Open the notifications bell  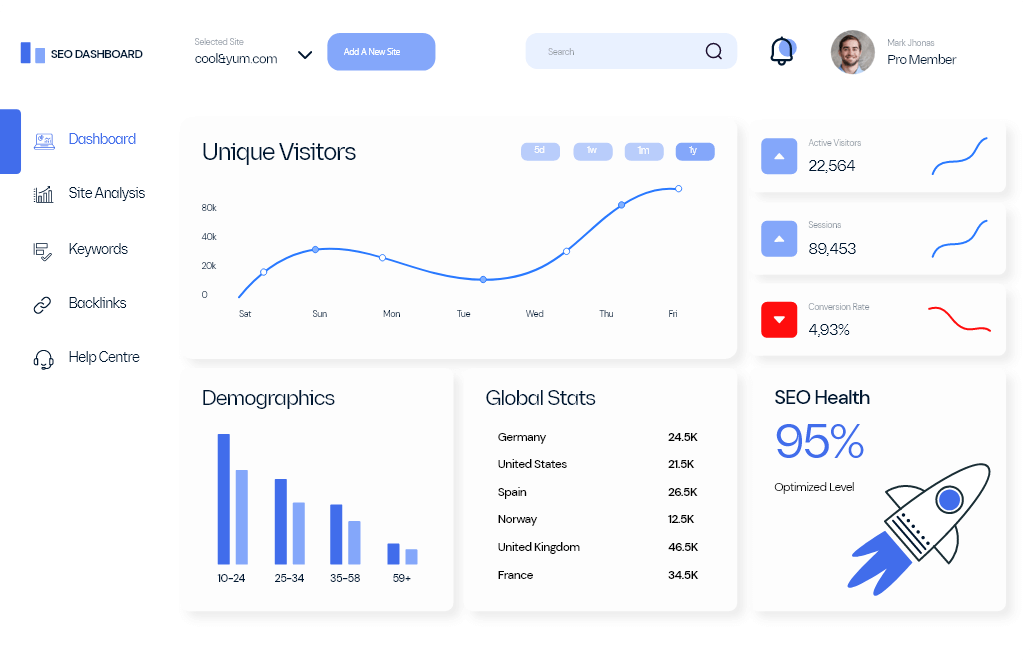(782, 51)
